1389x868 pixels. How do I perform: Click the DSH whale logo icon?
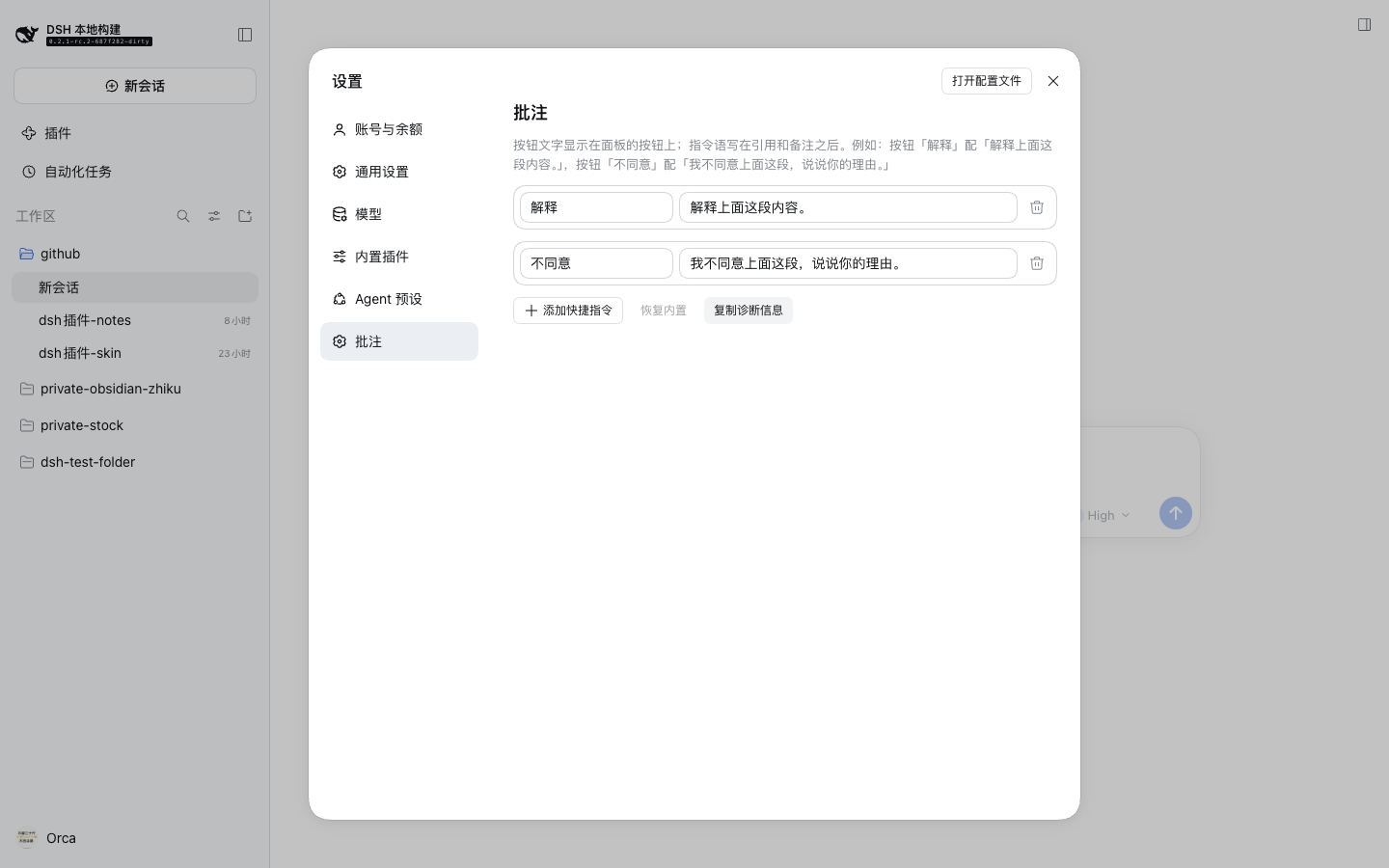pos(27,35)
